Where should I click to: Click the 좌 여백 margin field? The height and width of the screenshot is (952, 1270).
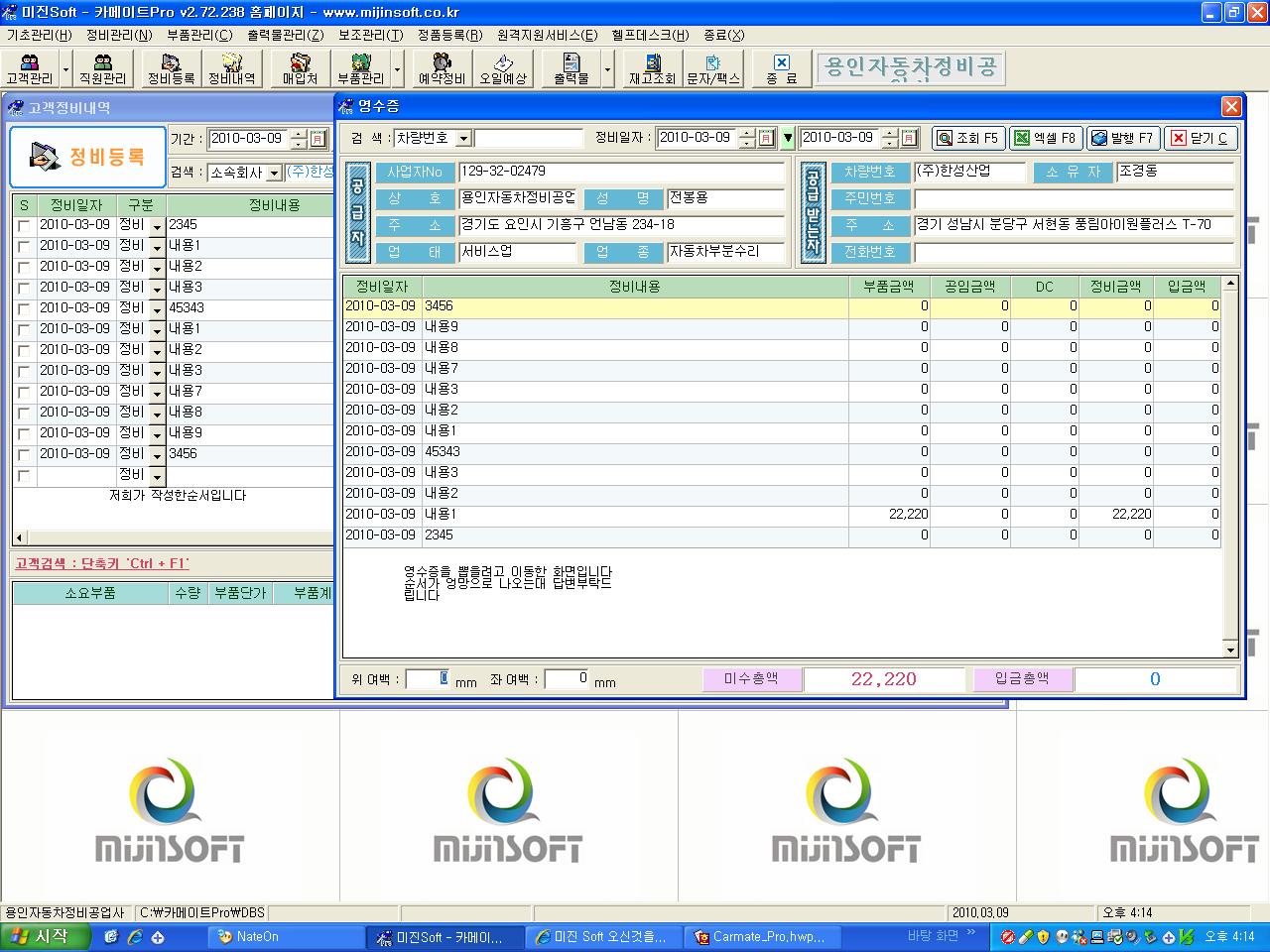568,679
